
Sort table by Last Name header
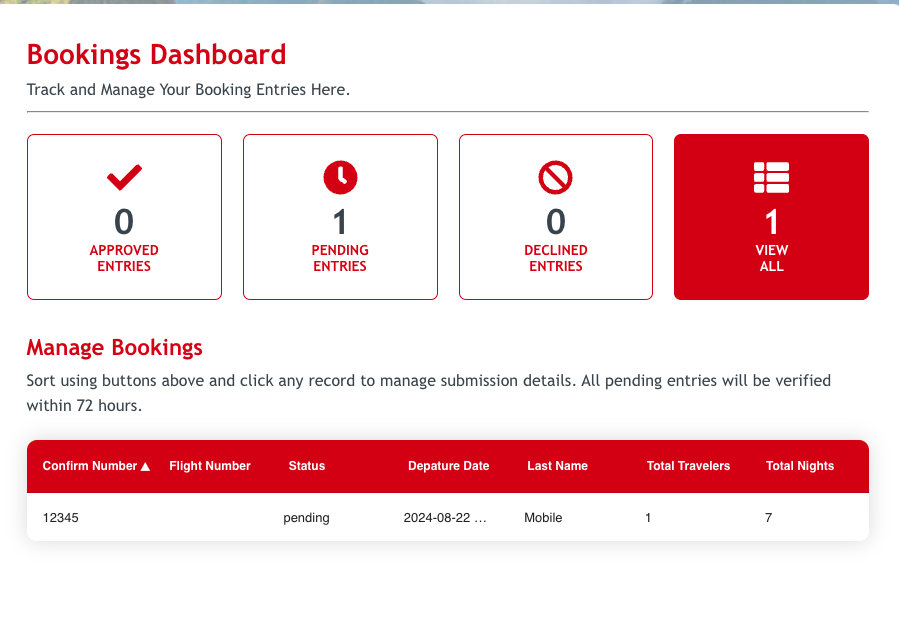[557, 466]
